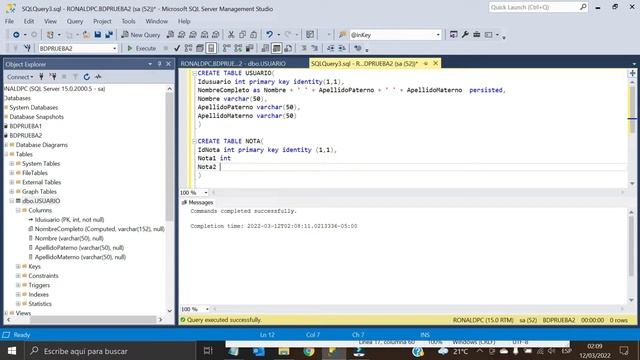Click the Cut scissors icon
This screenshot has width=640, height=360.
(x=231, y=35)
